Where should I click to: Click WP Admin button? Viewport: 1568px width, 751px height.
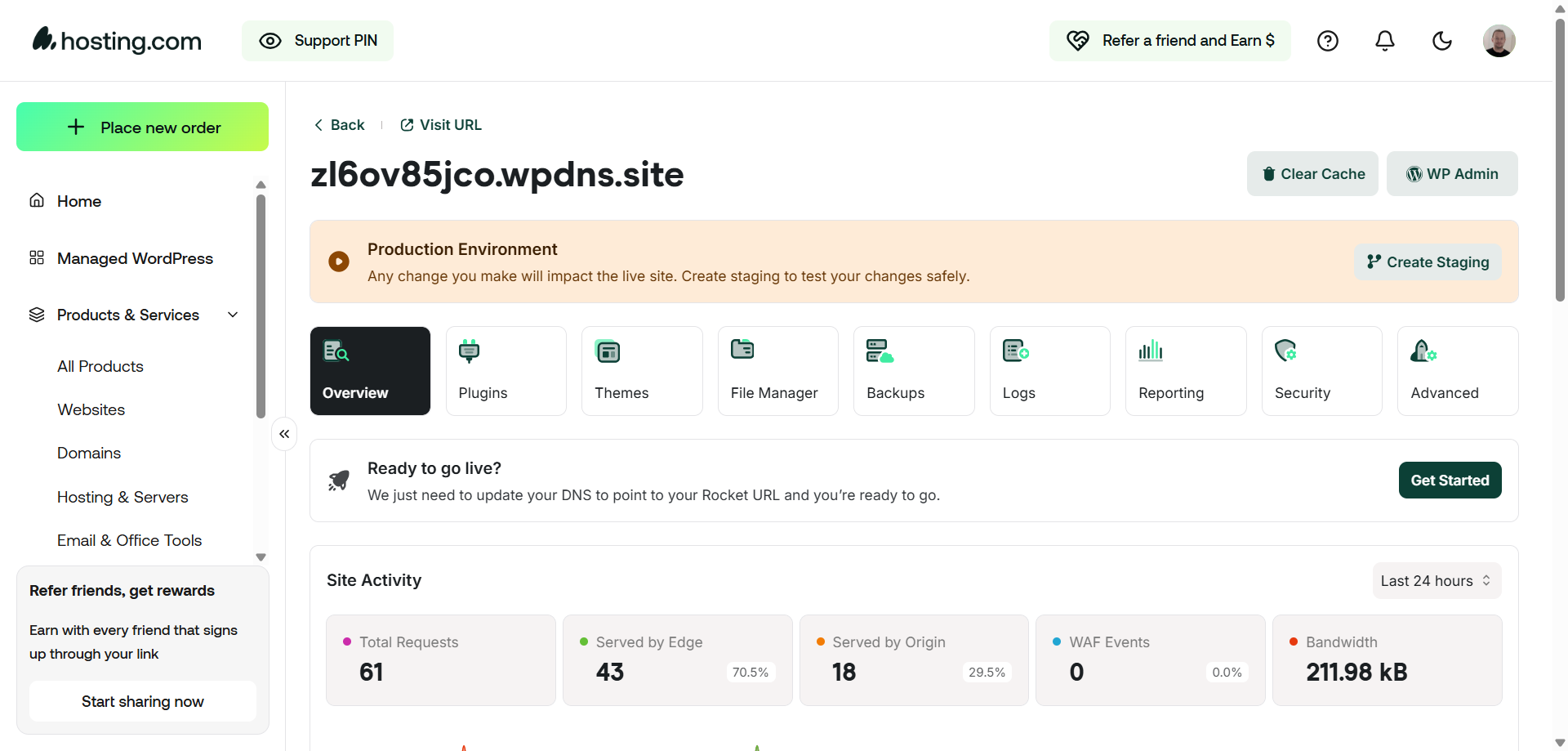click(1452, 173)
